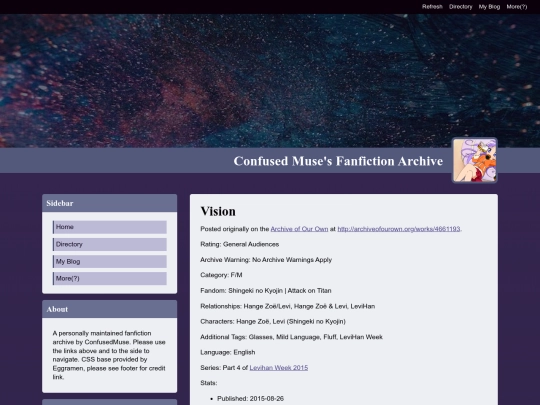
Task: Open the Levihan Week 2015 series link
Action: (x=279, y=368)
